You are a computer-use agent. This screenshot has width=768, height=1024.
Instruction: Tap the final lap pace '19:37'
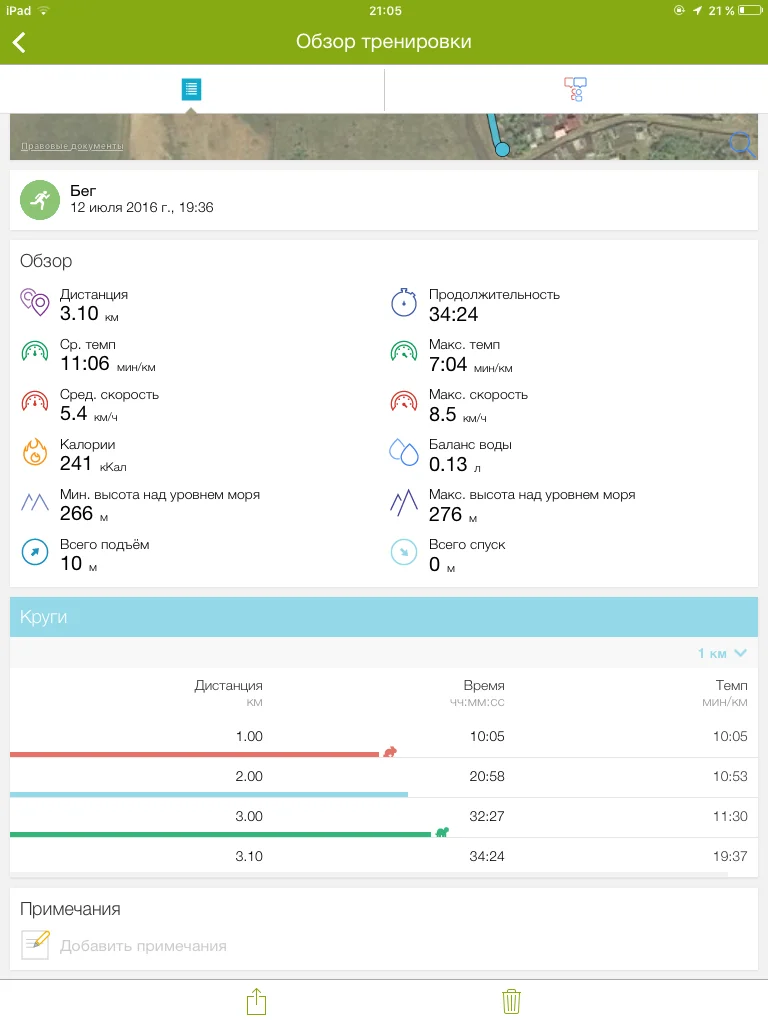click(x=730, y=856)
